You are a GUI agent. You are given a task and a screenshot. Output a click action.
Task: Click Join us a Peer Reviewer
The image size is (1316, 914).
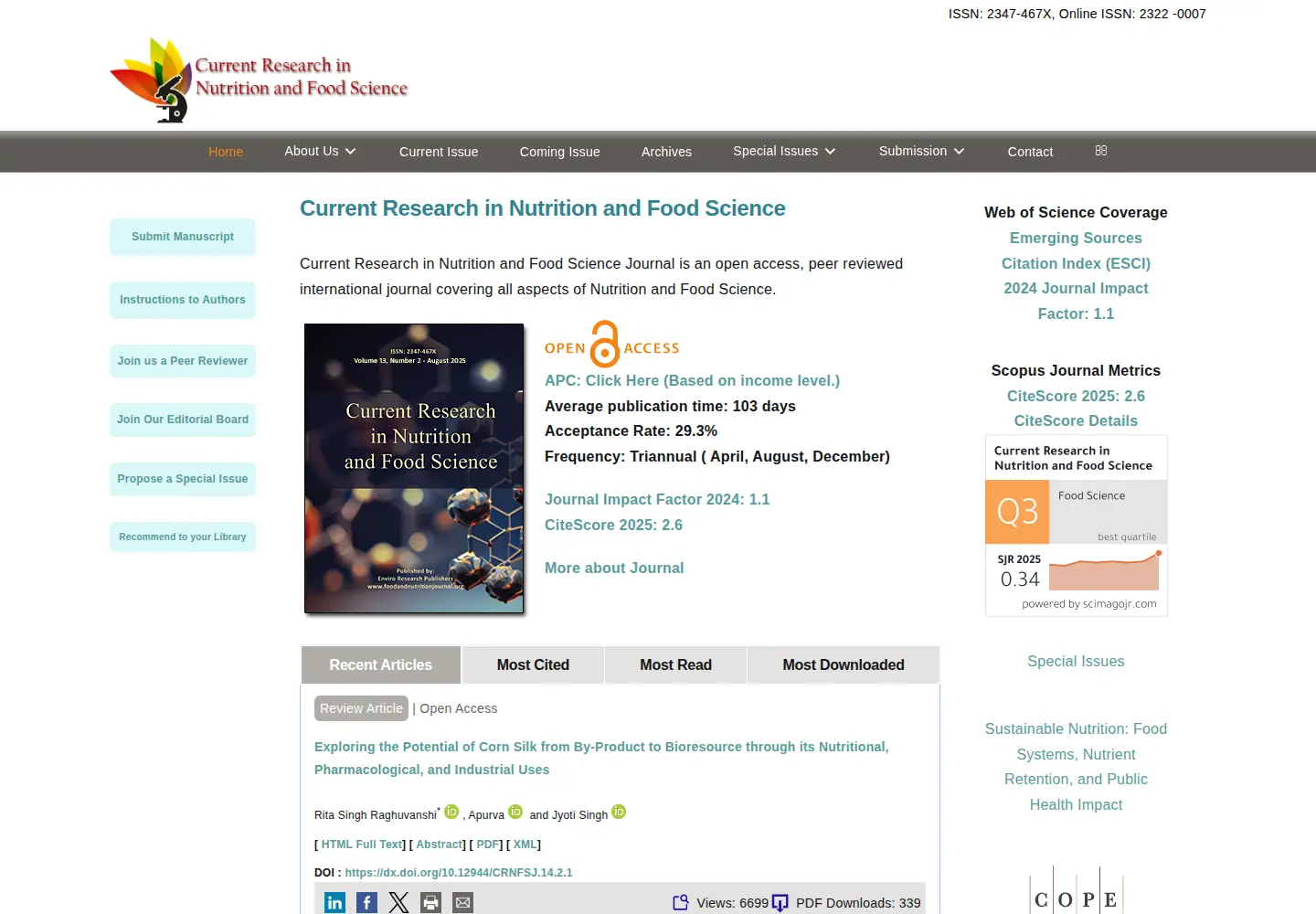183,361
